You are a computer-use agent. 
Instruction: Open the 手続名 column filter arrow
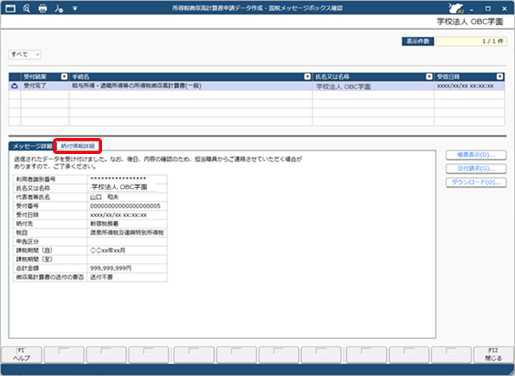[x=307, y=77]
